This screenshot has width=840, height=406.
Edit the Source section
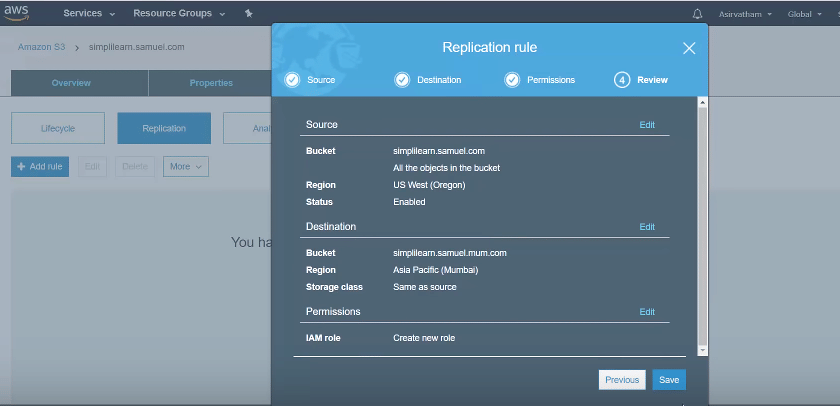(647, 125)
